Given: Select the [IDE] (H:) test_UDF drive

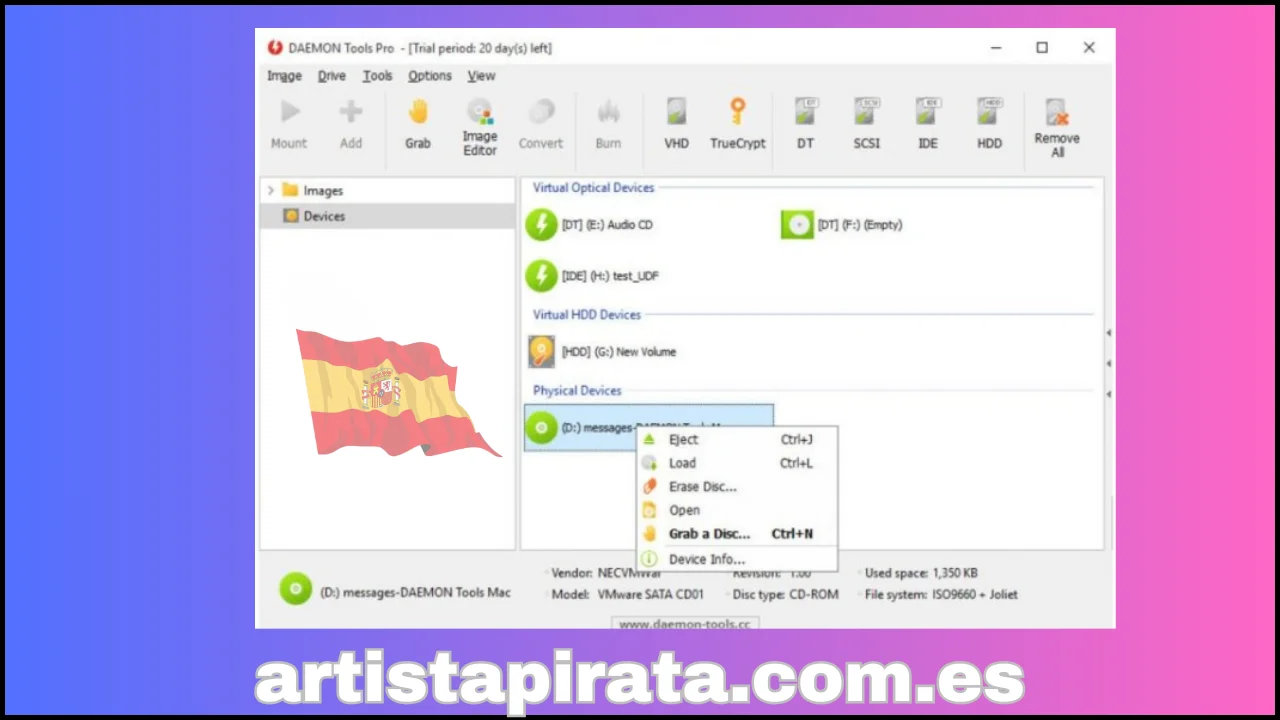Looking at the screenshot, I should coord(592,276).
